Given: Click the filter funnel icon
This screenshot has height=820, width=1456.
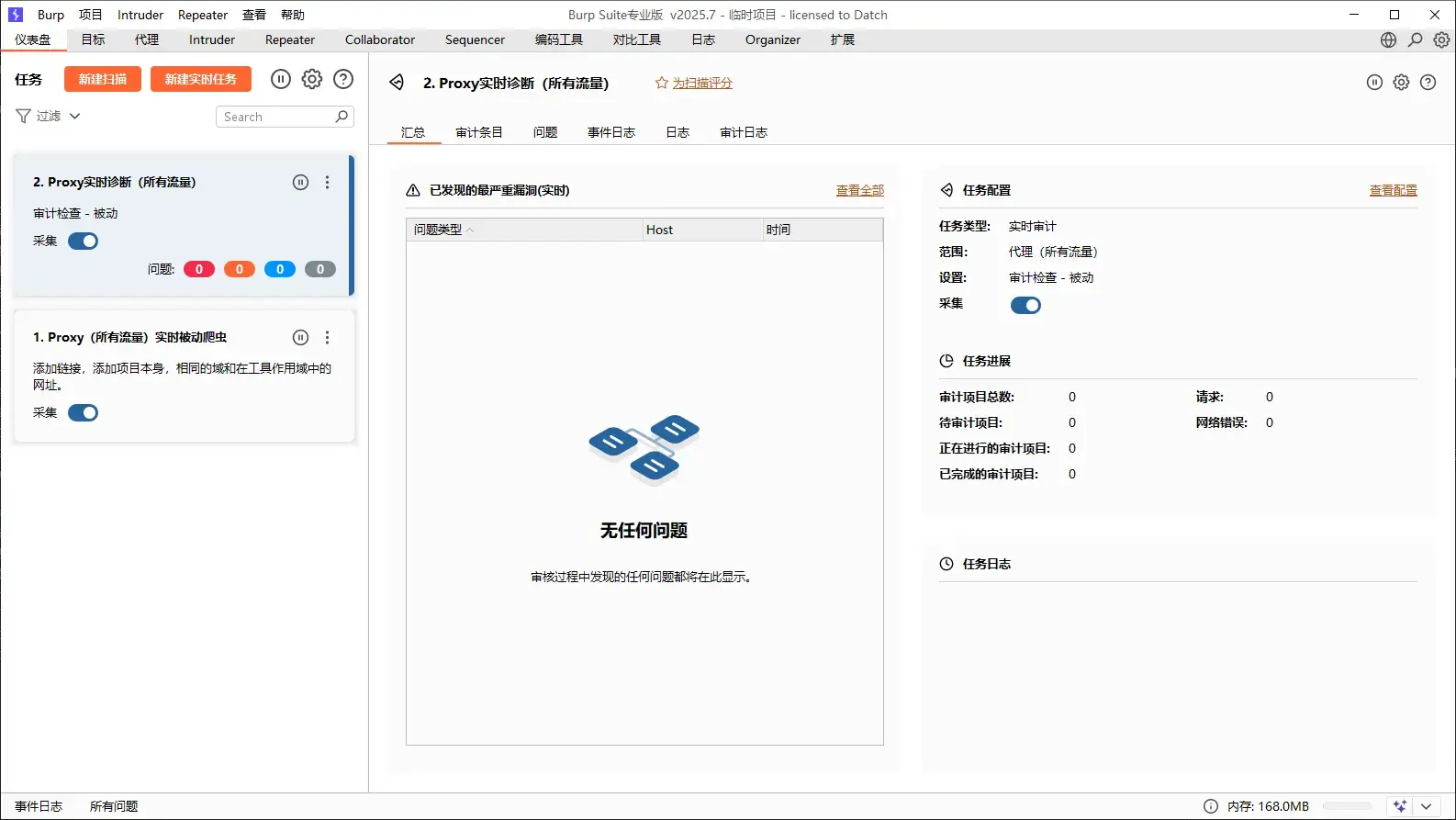Looking at the screenshot, I should coord(24,116).
